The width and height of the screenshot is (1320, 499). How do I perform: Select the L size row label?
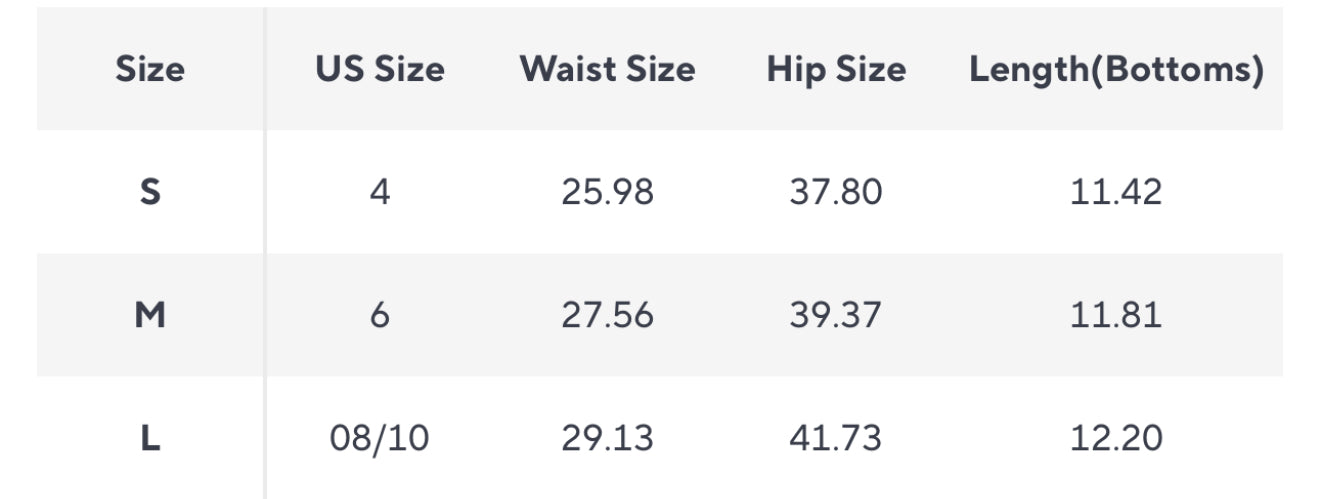tap(150, 438)
